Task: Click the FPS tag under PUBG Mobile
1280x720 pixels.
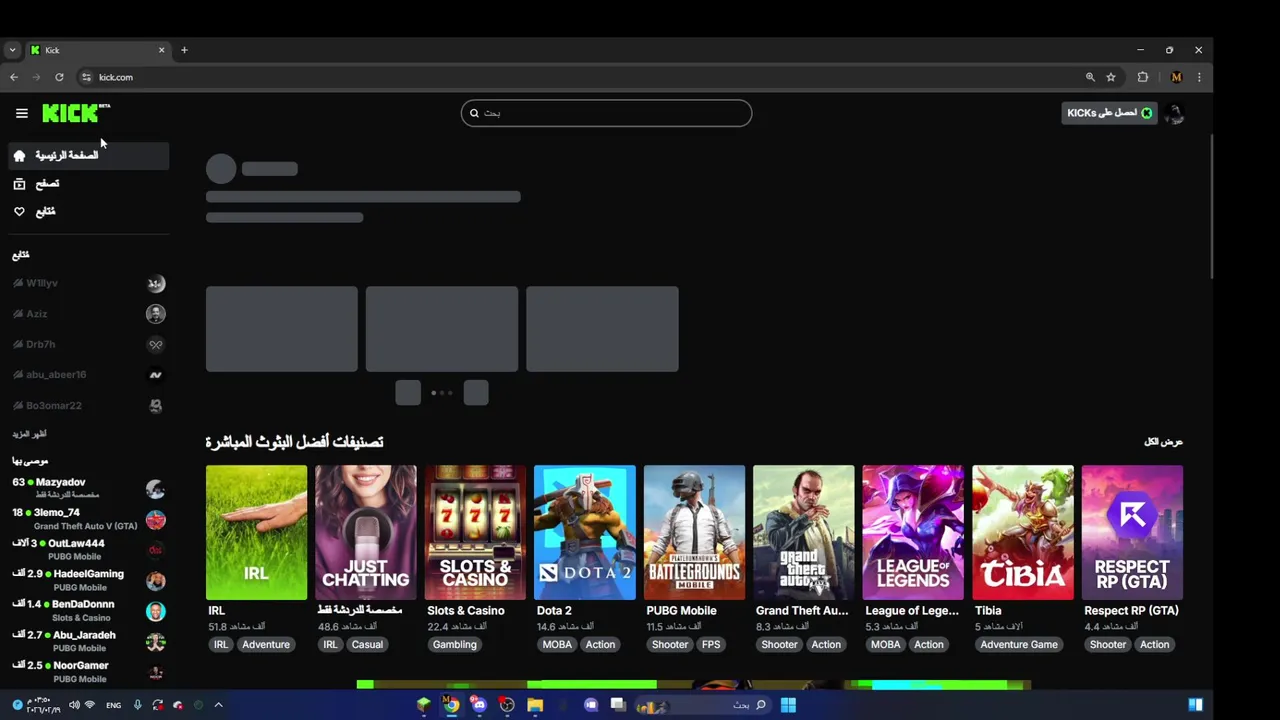Action: pyautogui.click(x=711, y=644)
